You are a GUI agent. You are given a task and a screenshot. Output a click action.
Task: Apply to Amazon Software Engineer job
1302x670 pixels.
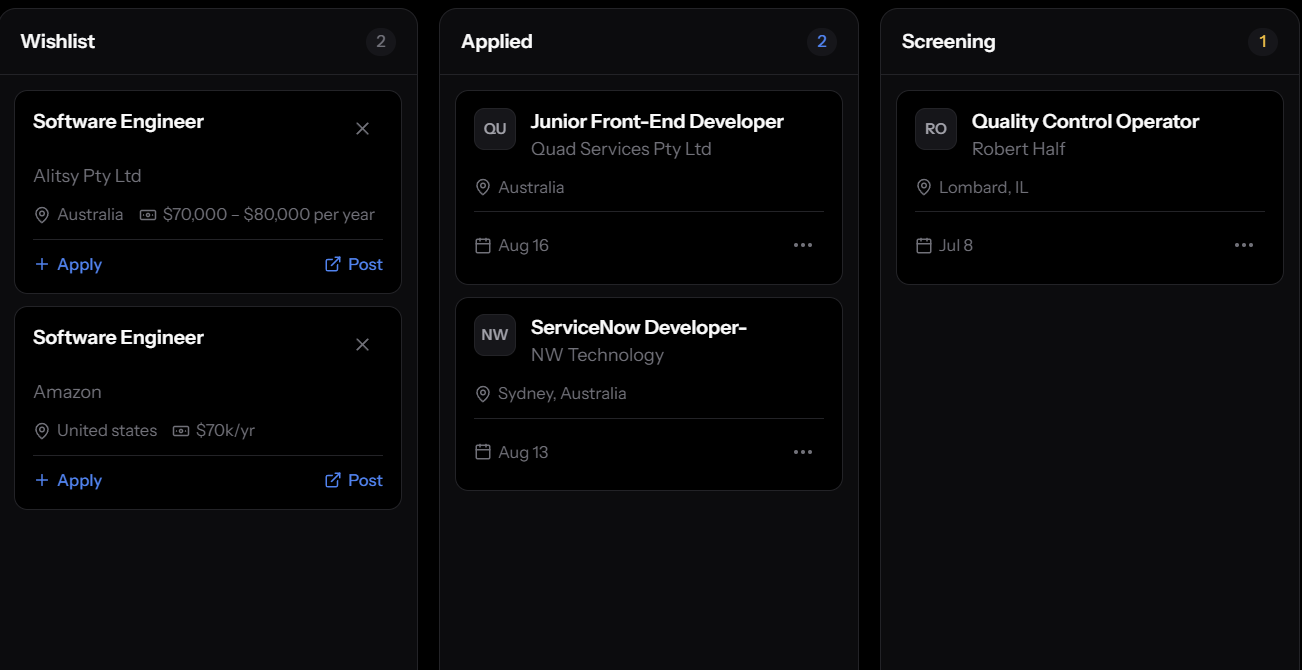tap(68, 481)
